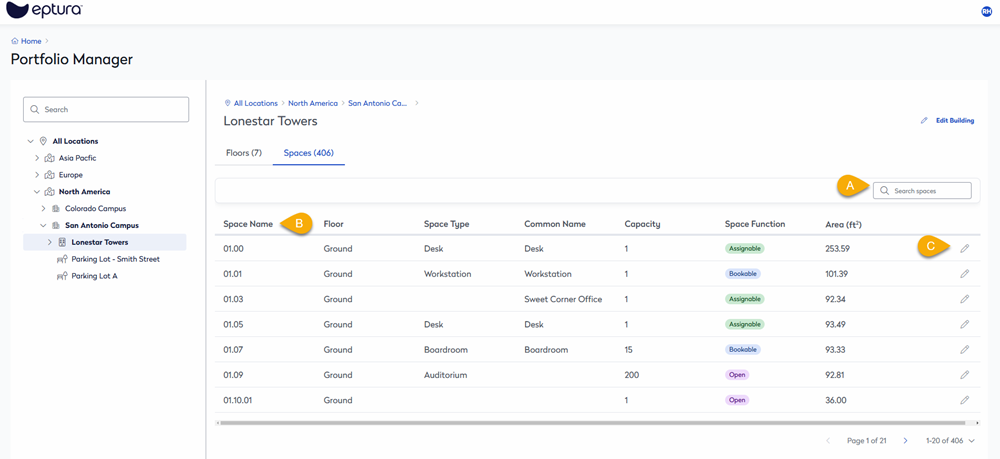This screenshot has height=459, width=1000.
Task: Select Asia Pacfic in the tree
Action: [x=78, y=157]
